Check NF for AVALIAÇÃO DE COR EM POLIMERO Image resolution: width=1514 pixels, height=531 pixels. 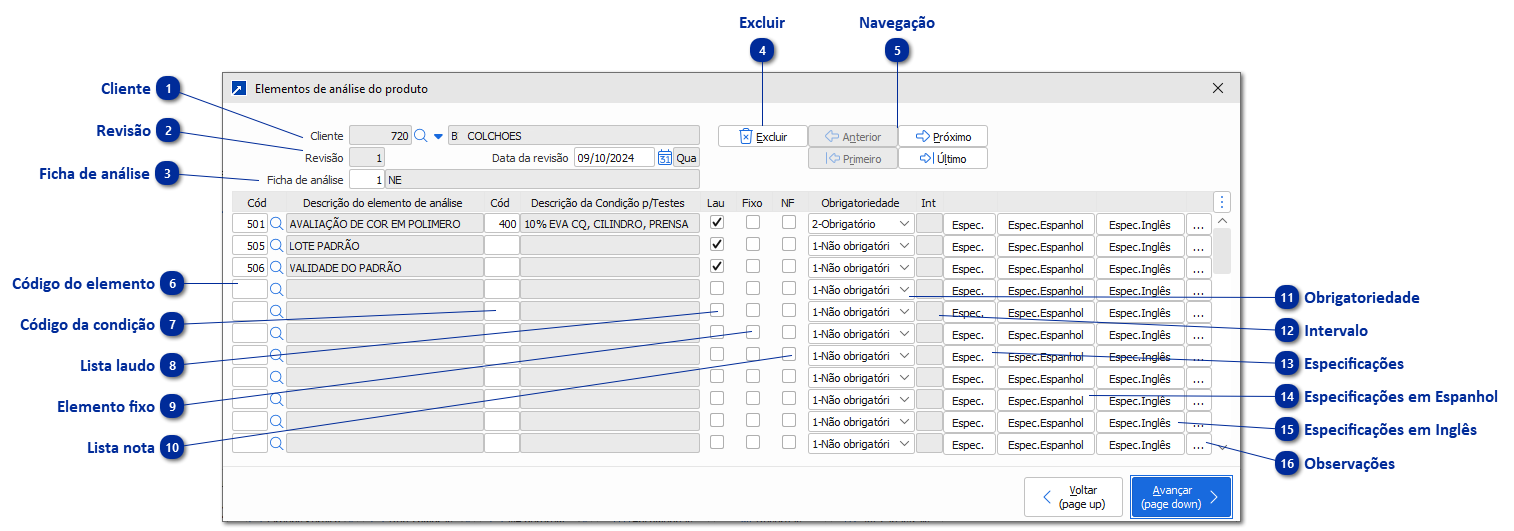(x=789, y=223)
